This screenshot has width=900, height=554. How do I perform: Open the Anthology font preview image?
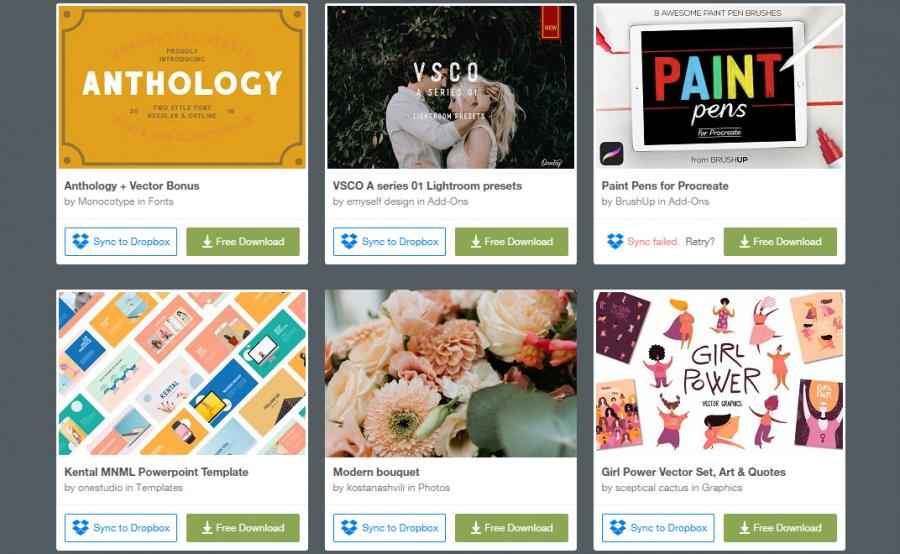(182, 87)
